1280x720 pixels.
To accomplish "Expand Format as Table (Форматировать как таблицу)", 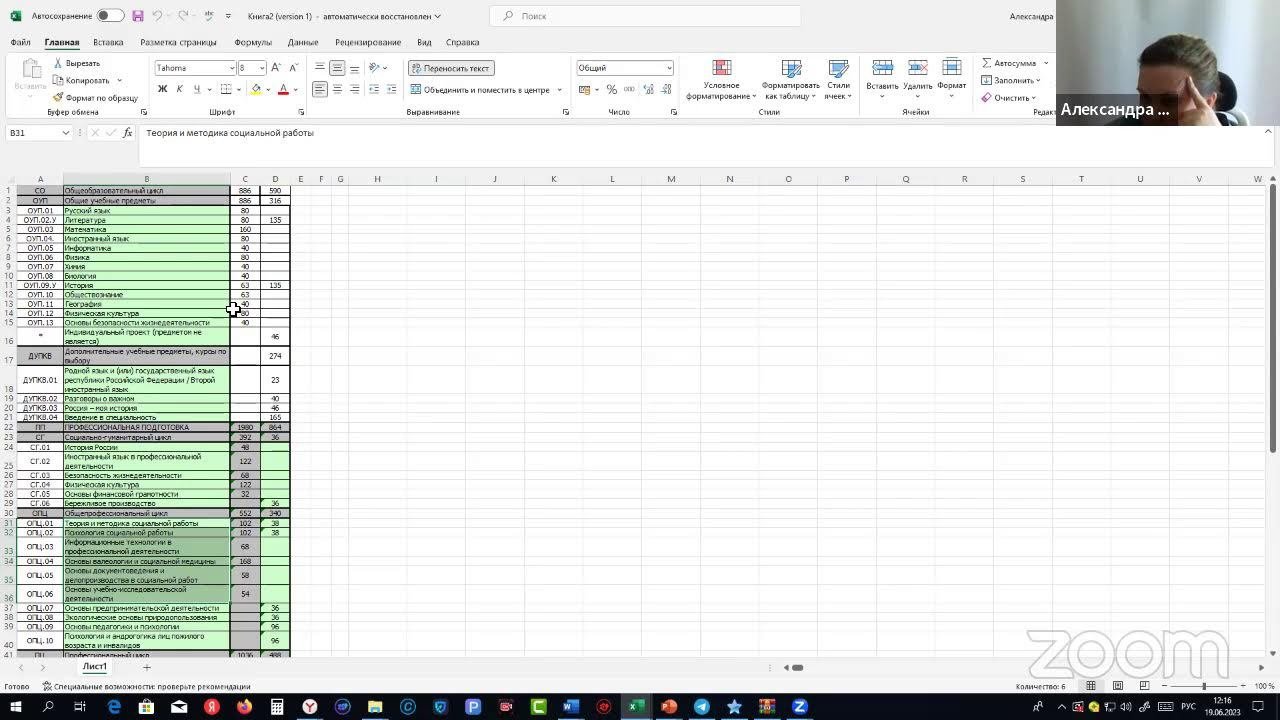I will [x=791, y=80].
